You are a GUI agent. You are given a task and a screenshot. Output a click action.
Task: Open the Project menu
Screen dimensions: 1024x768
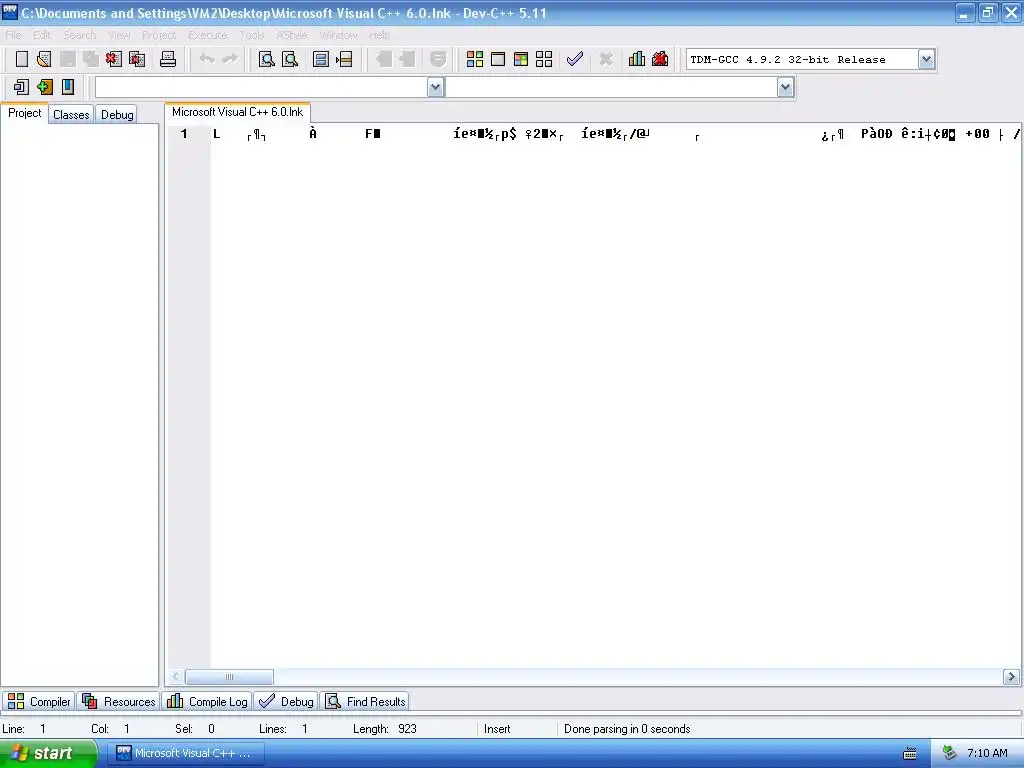(159, 35)
